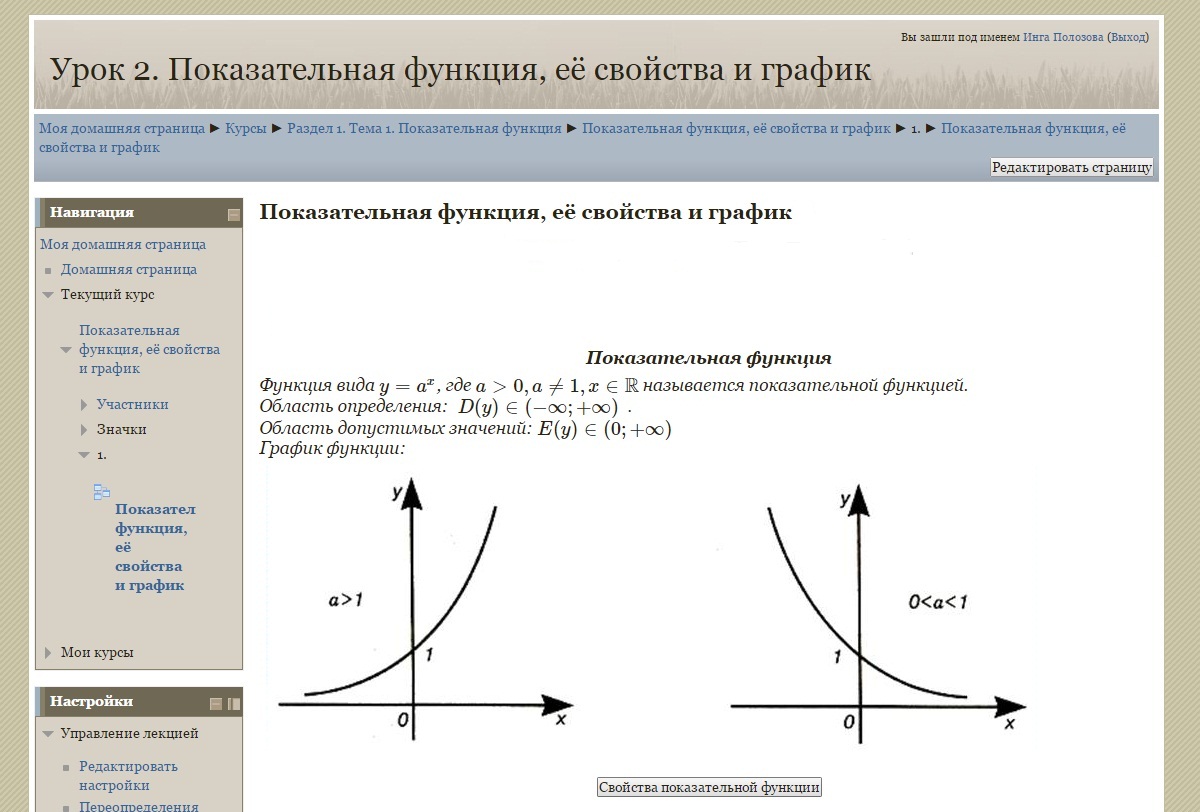Hide the Навигация block using its minus icon
Viewport: 1200px width, 812px height.
click(x=234, y=214)
